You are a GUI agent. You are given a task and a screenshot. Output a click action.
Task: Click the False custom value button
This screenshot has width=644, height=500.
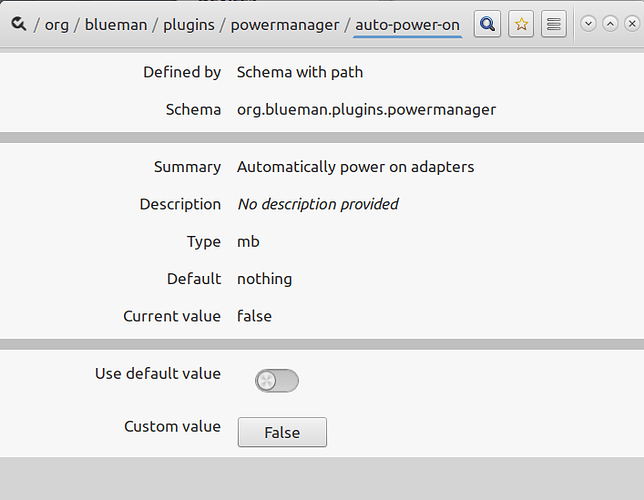pos(282,432)
